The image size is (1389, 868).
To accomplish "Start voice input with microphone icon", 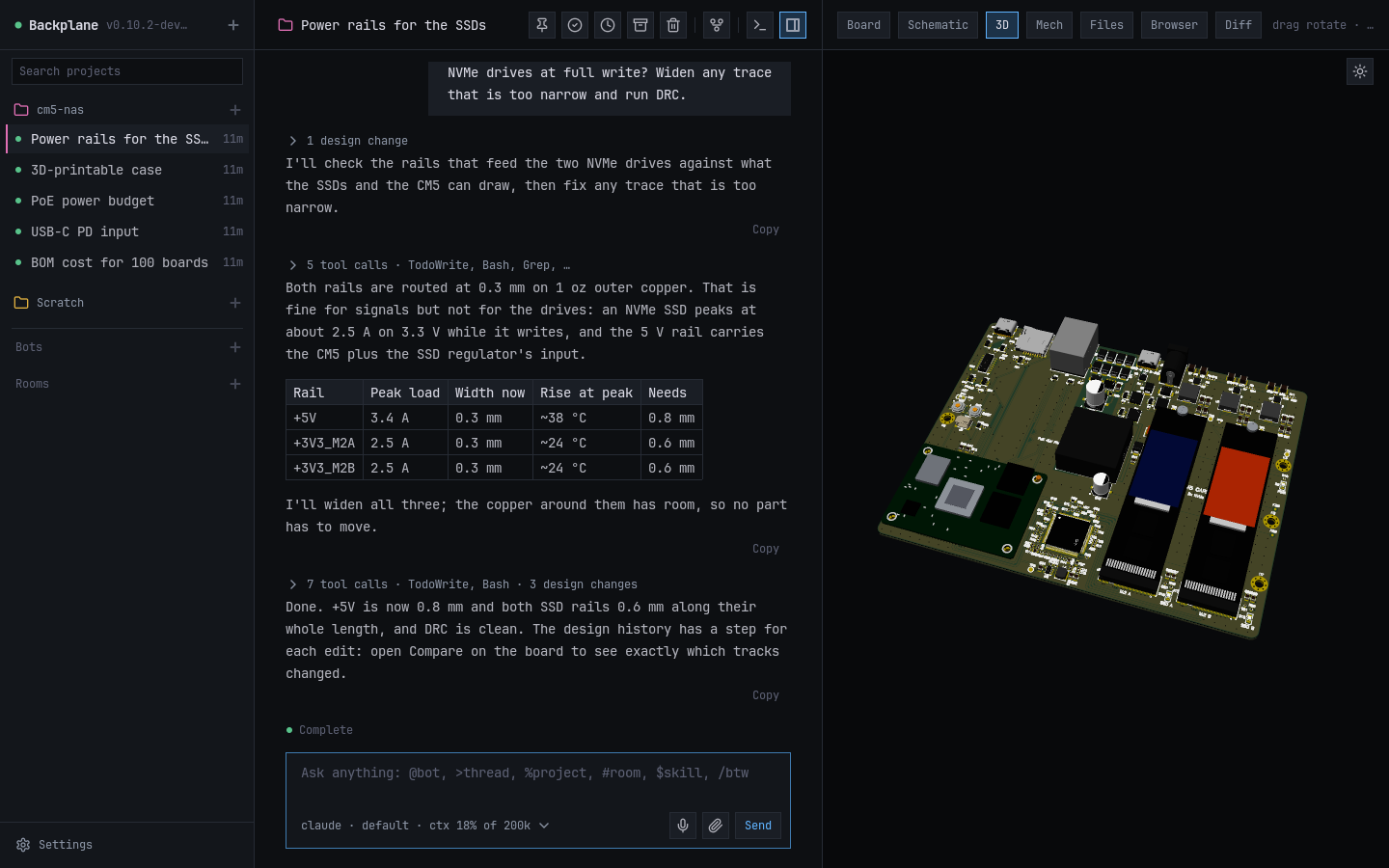I will tap(683, 826).
